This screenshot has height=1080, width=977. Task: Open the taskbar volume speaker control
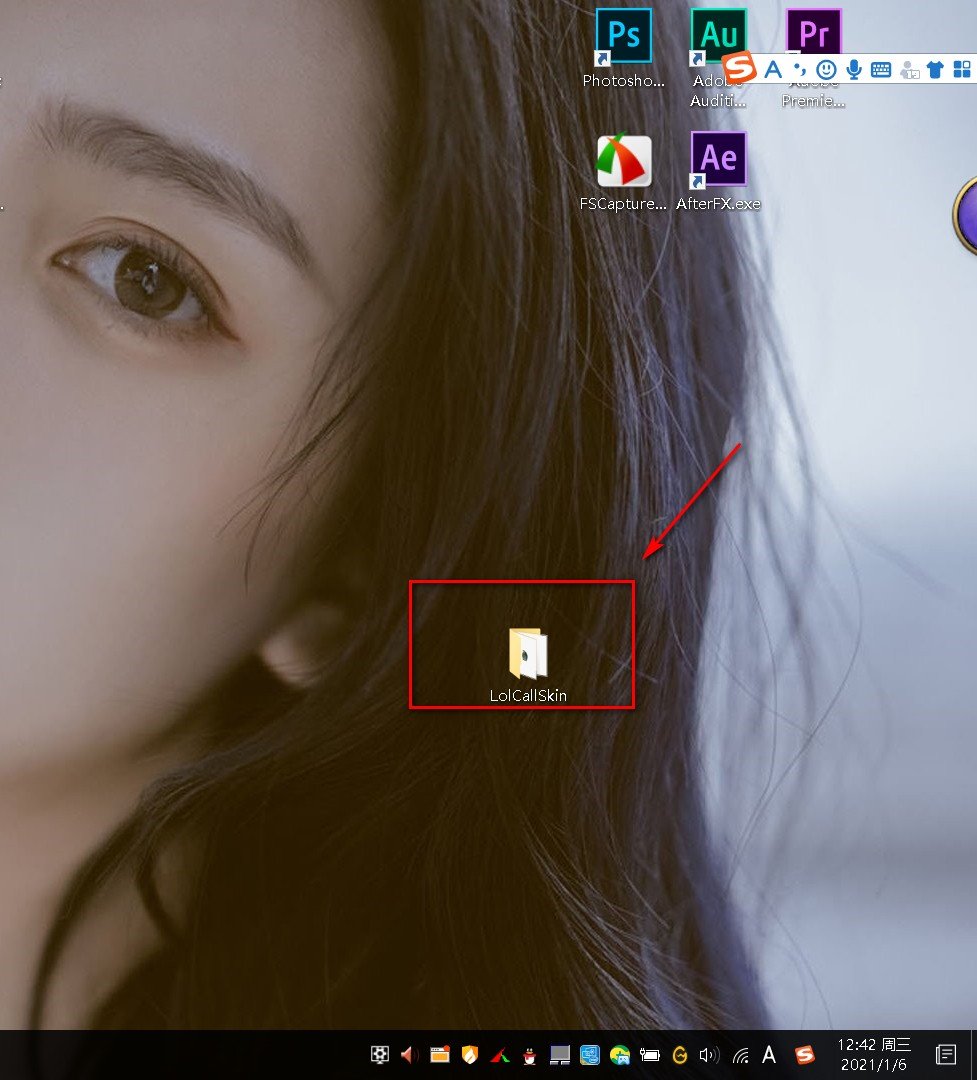click(x=709, y=1054)
